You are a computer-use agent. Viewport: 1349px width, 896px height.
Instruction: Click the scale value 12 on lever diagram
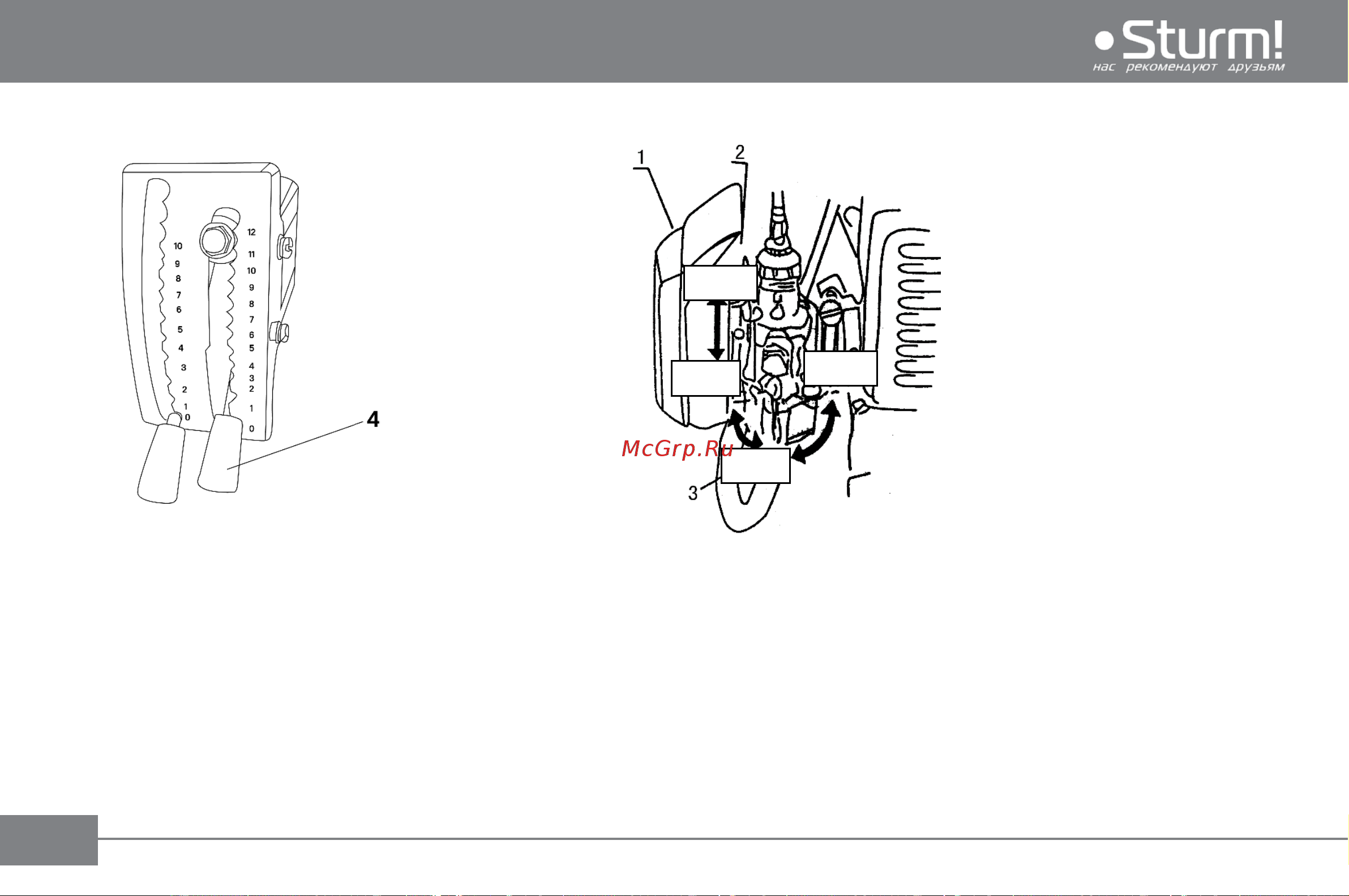point(251,232)
